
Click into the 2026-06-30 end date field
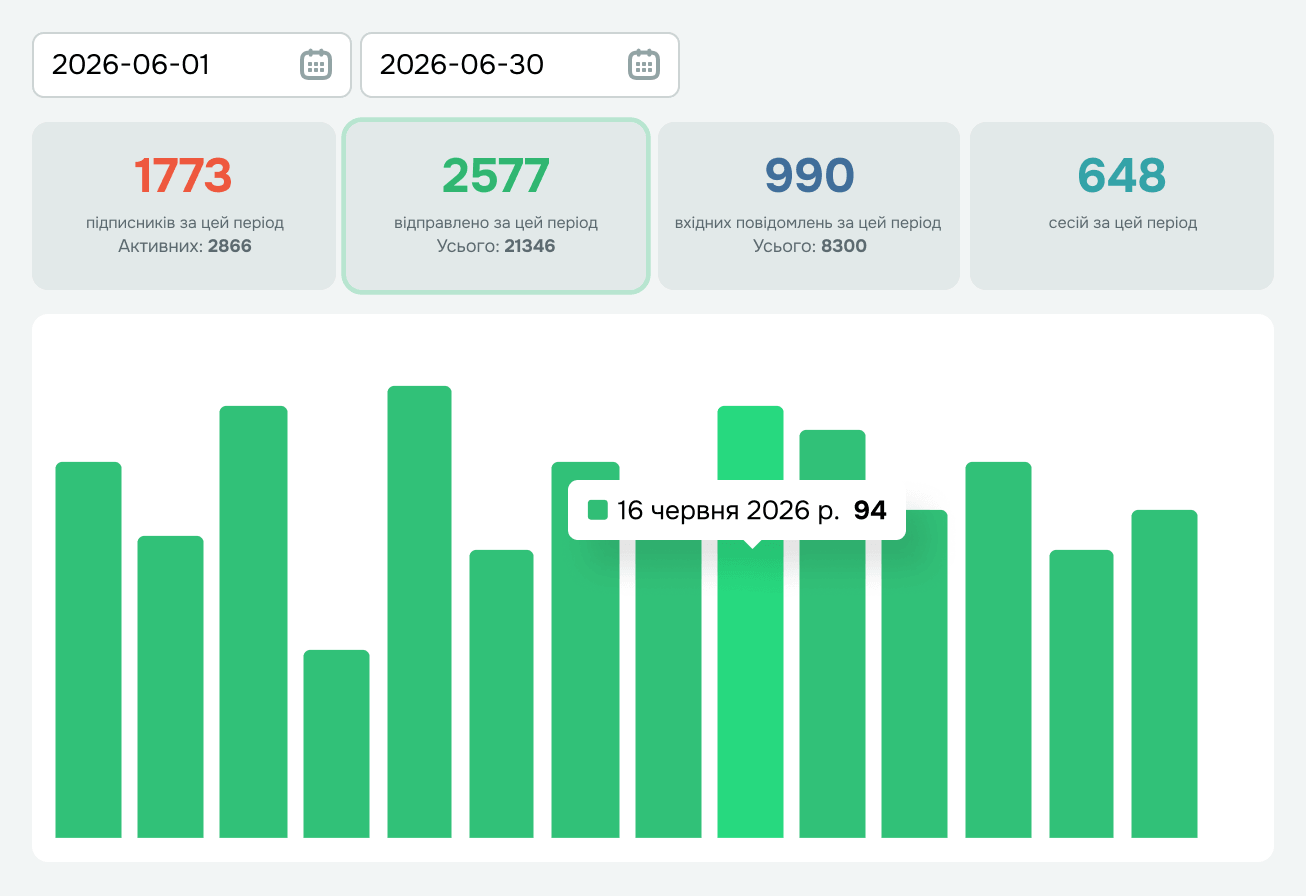pos(520,65)
